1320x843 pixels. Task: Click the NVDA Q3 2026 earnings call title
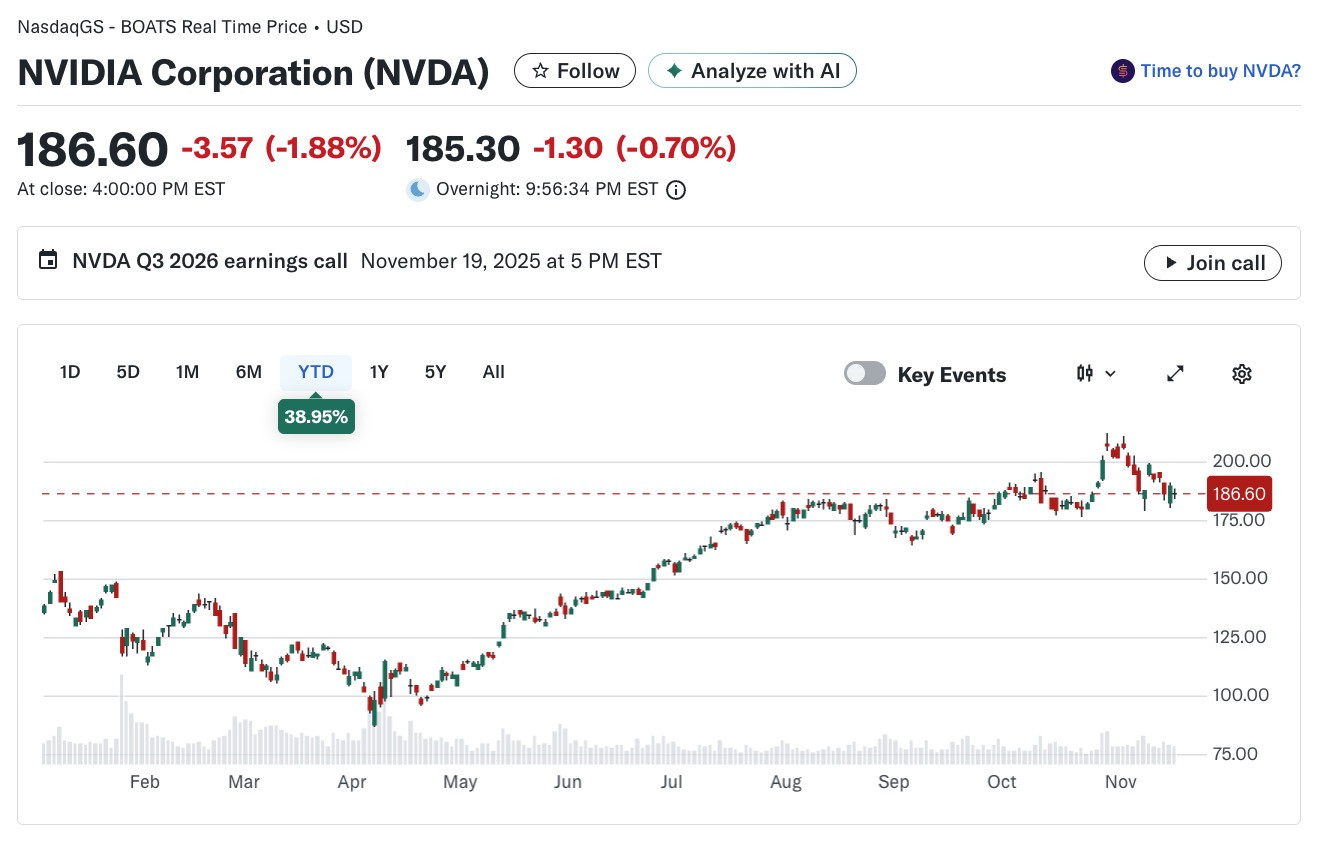[210, 261]
